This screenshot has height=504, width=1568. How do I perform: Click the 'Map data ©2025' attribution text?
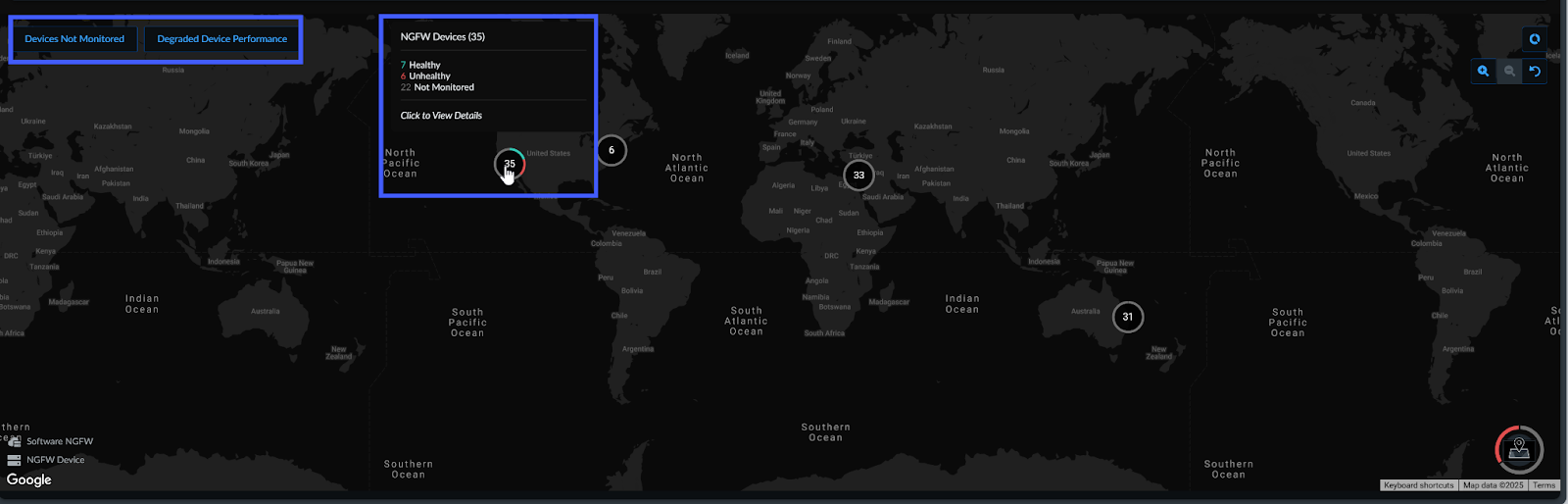click(1494, 485)
